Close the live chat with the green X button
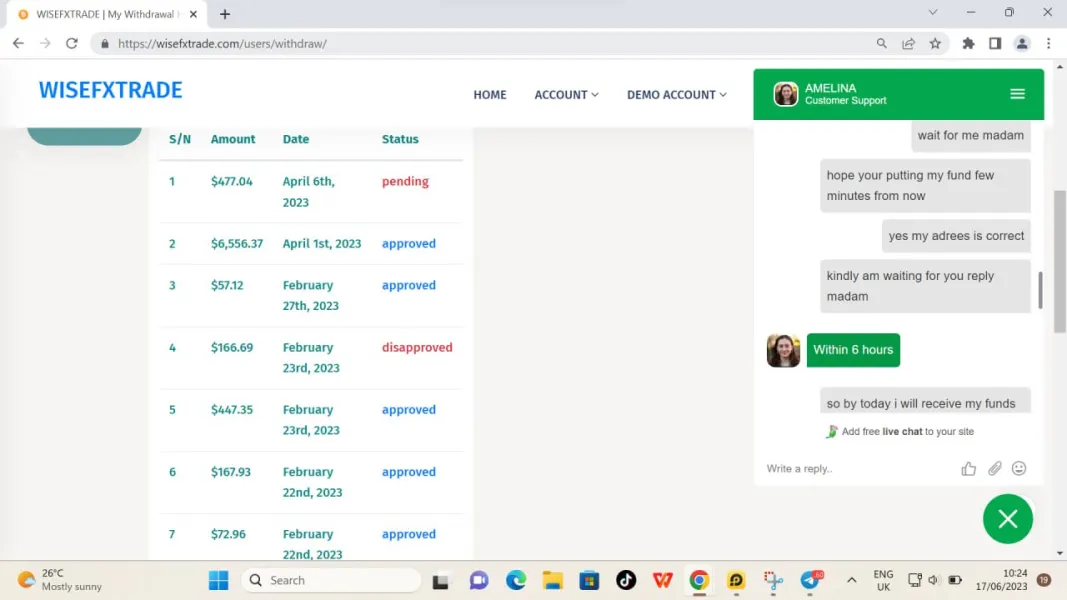 click(x=1008, y=519)
